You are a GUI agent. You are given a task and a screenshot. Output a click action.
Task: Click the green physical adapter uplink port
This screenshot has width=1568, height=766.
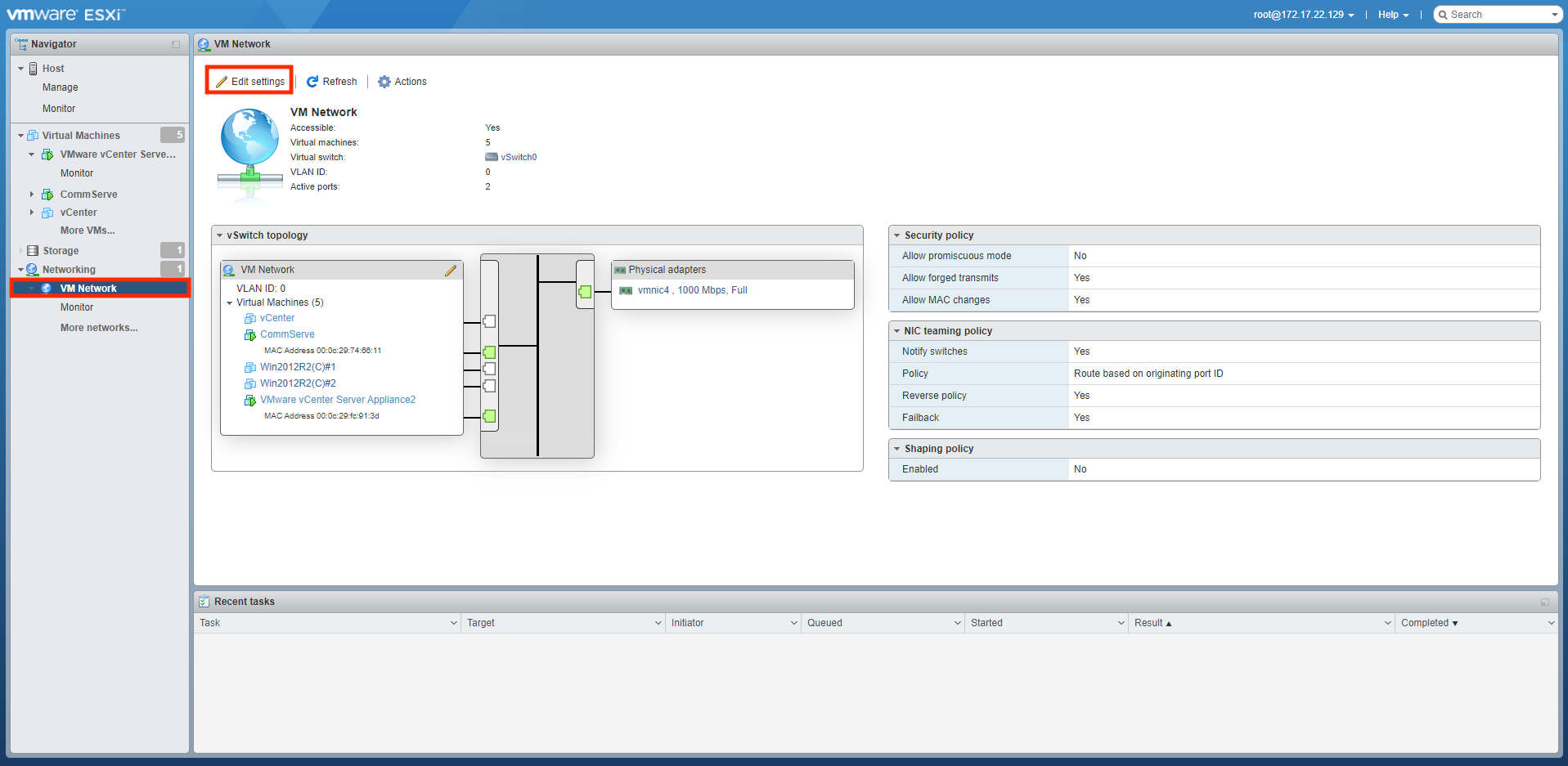pyautogui.click(x=585, y=292)
